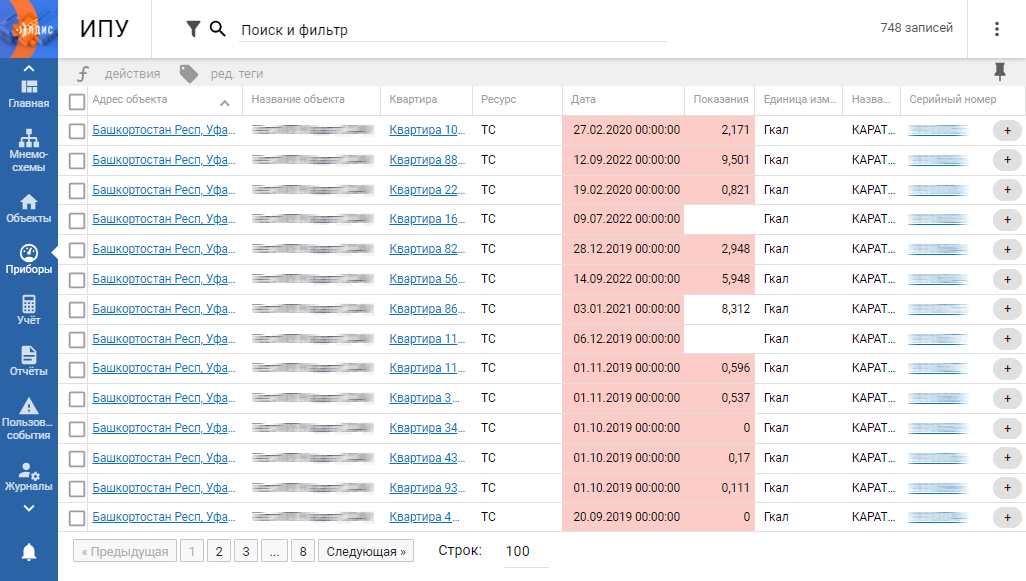Open the filter funnel icon
The width and height of the screenshot is (1026, 581).
point(193,29)
